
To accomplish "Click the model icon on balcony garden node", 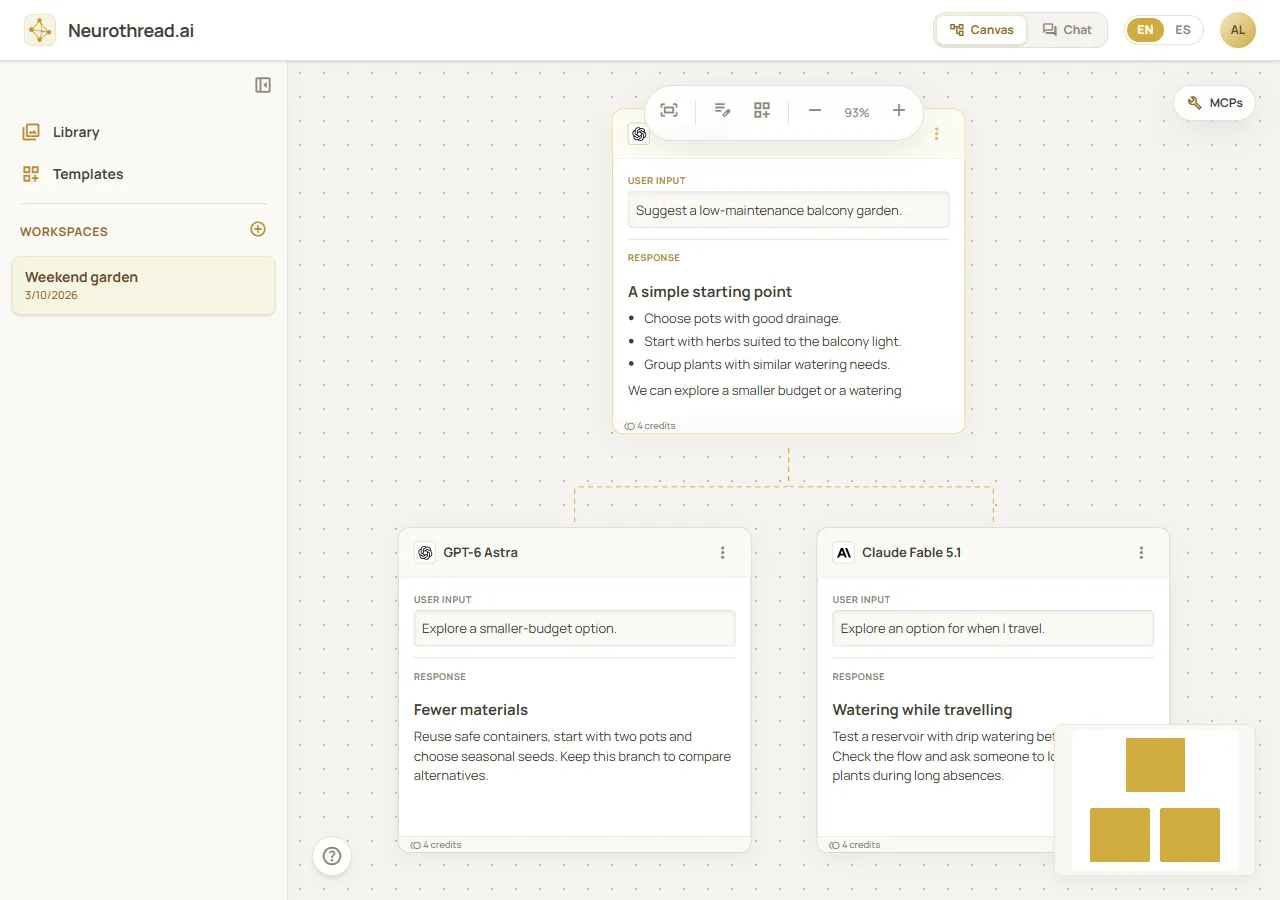I will coord(639,134).
